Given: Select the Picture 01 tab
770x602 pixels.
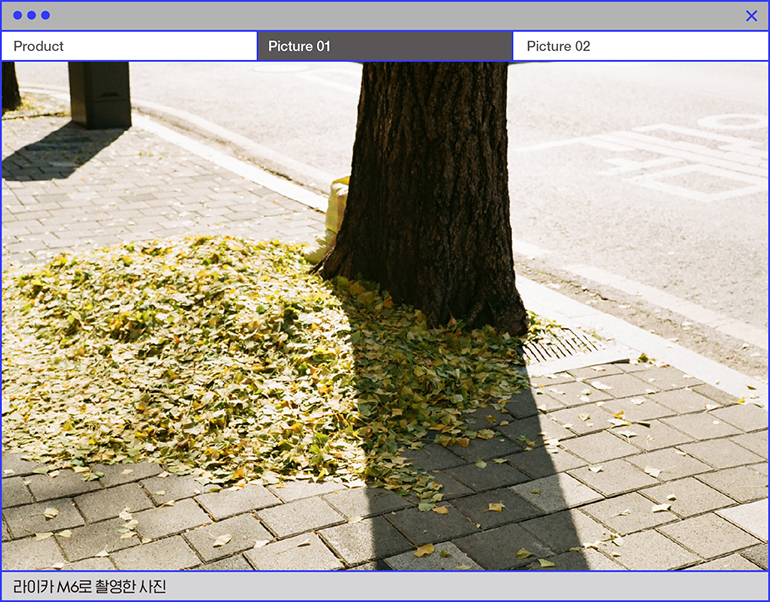Looking at the screenshot, I should pos(385,46).
